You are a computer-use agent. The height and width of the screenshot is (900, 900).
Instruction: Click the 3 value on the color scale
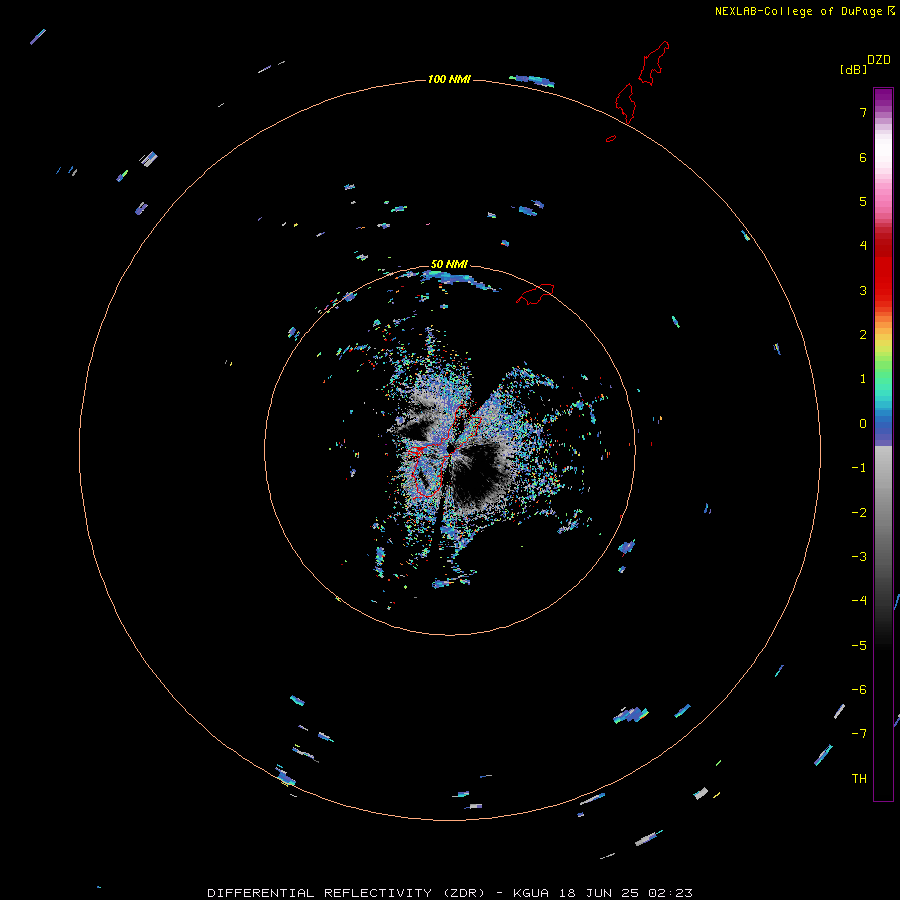(863, 290)
